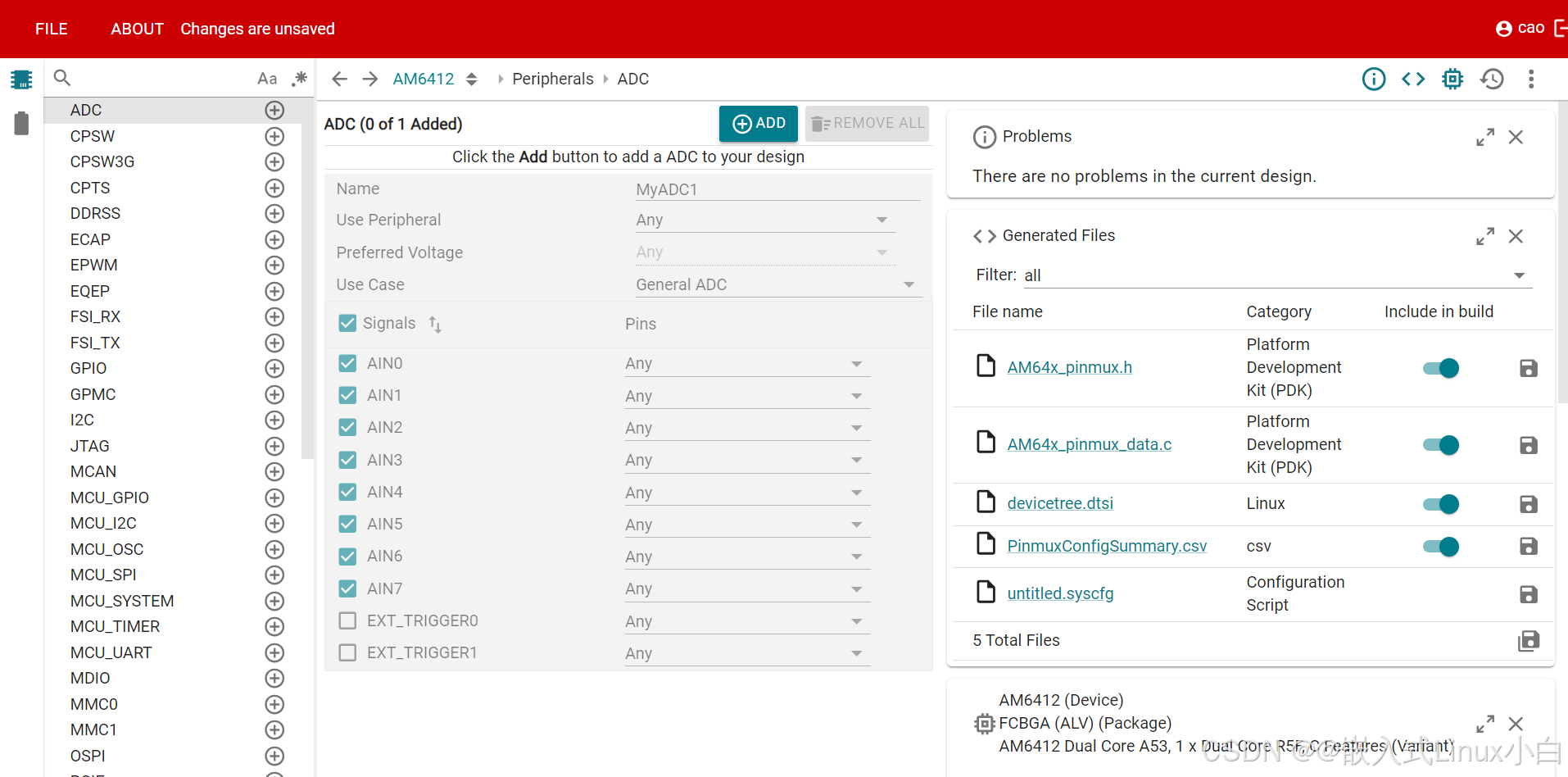This screenshot has width=1568, height=777.
Task: Click the Peripherals breadcrumb
Action: 553,79
